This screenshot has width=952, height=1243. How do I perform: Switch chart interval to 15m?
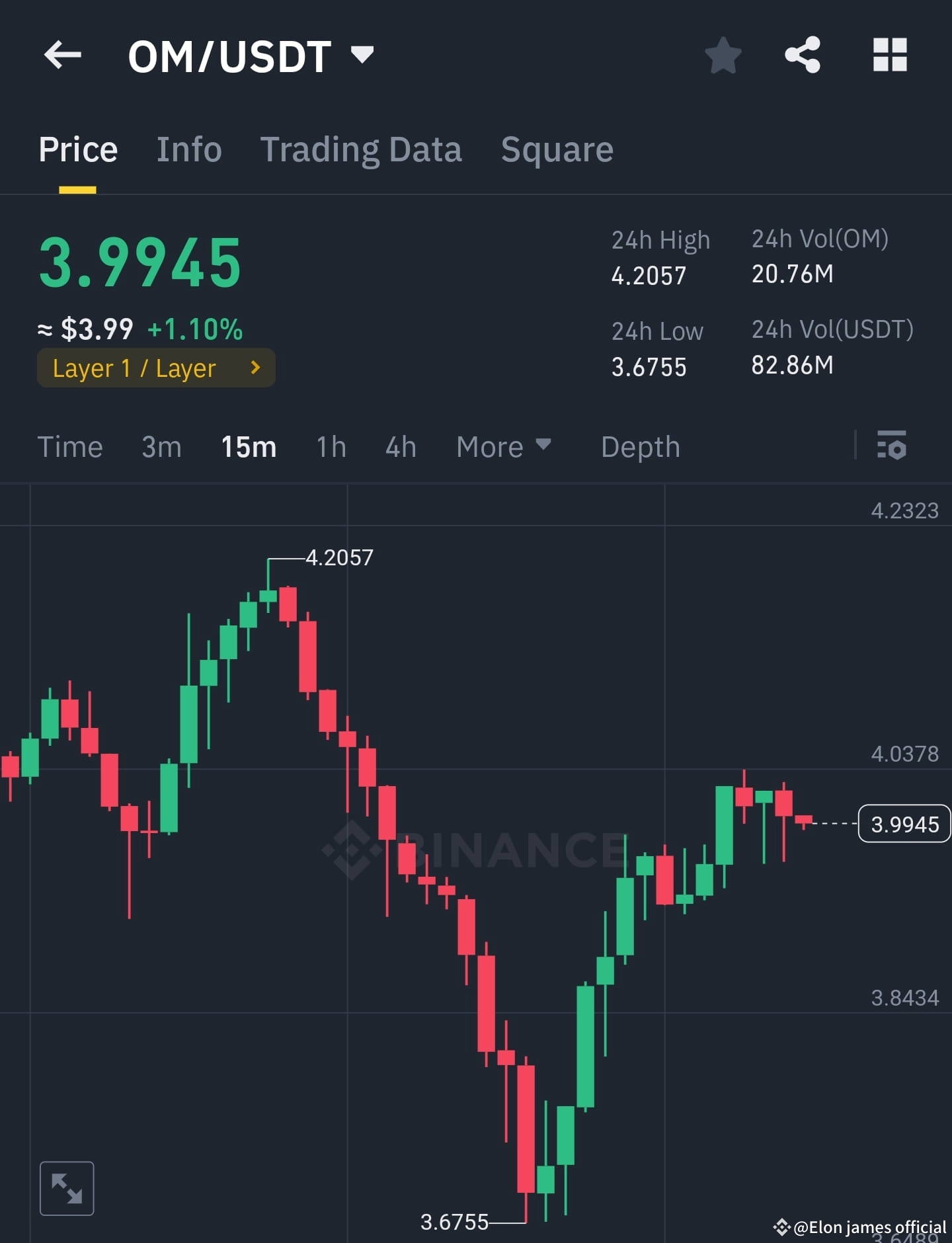[248, 447]
